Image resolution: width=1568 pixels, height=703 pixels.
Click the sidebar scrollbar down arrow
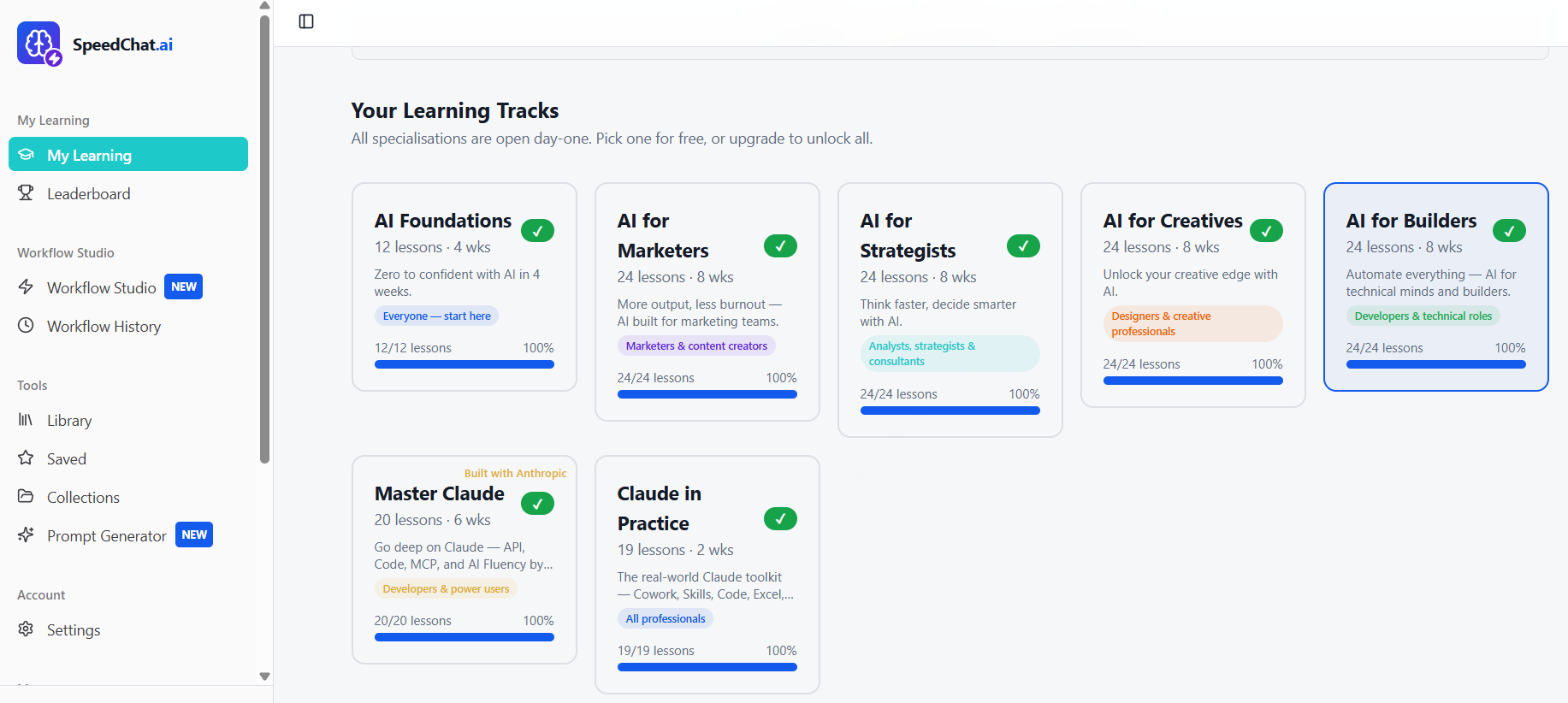pyautogui.click(x=265, y=676)
